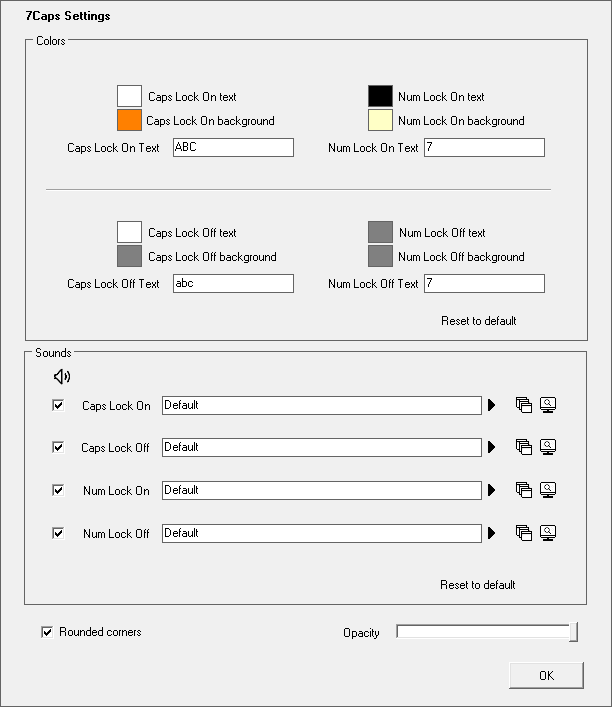The image size is (612, 707).
Task: Pick the orange Caps Lock On background color
Action: tap(130, 121)
